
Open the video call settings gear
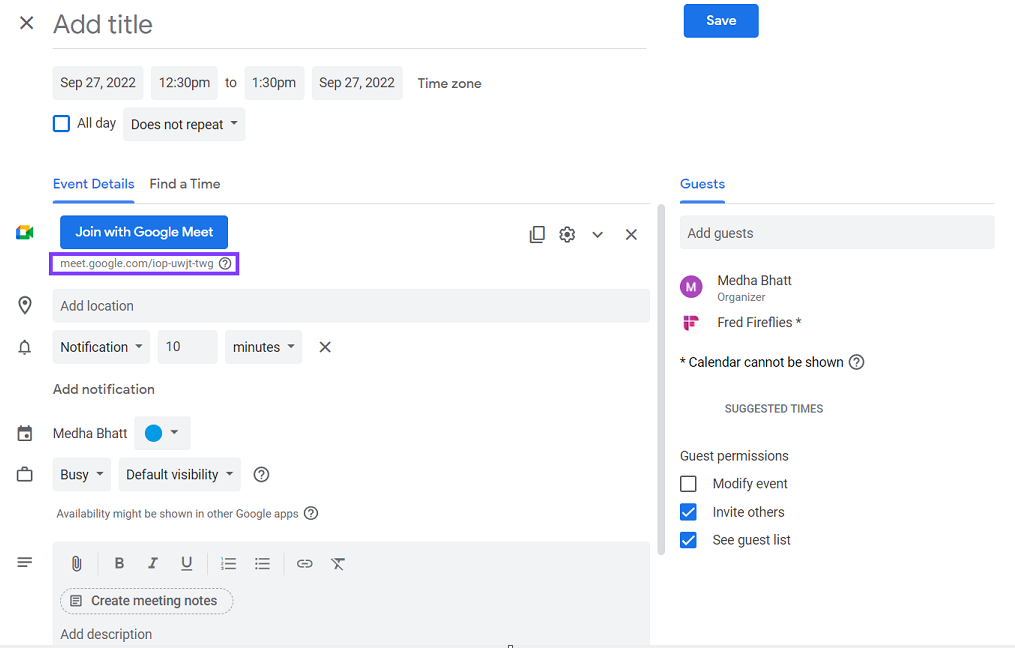coord(567,233)
